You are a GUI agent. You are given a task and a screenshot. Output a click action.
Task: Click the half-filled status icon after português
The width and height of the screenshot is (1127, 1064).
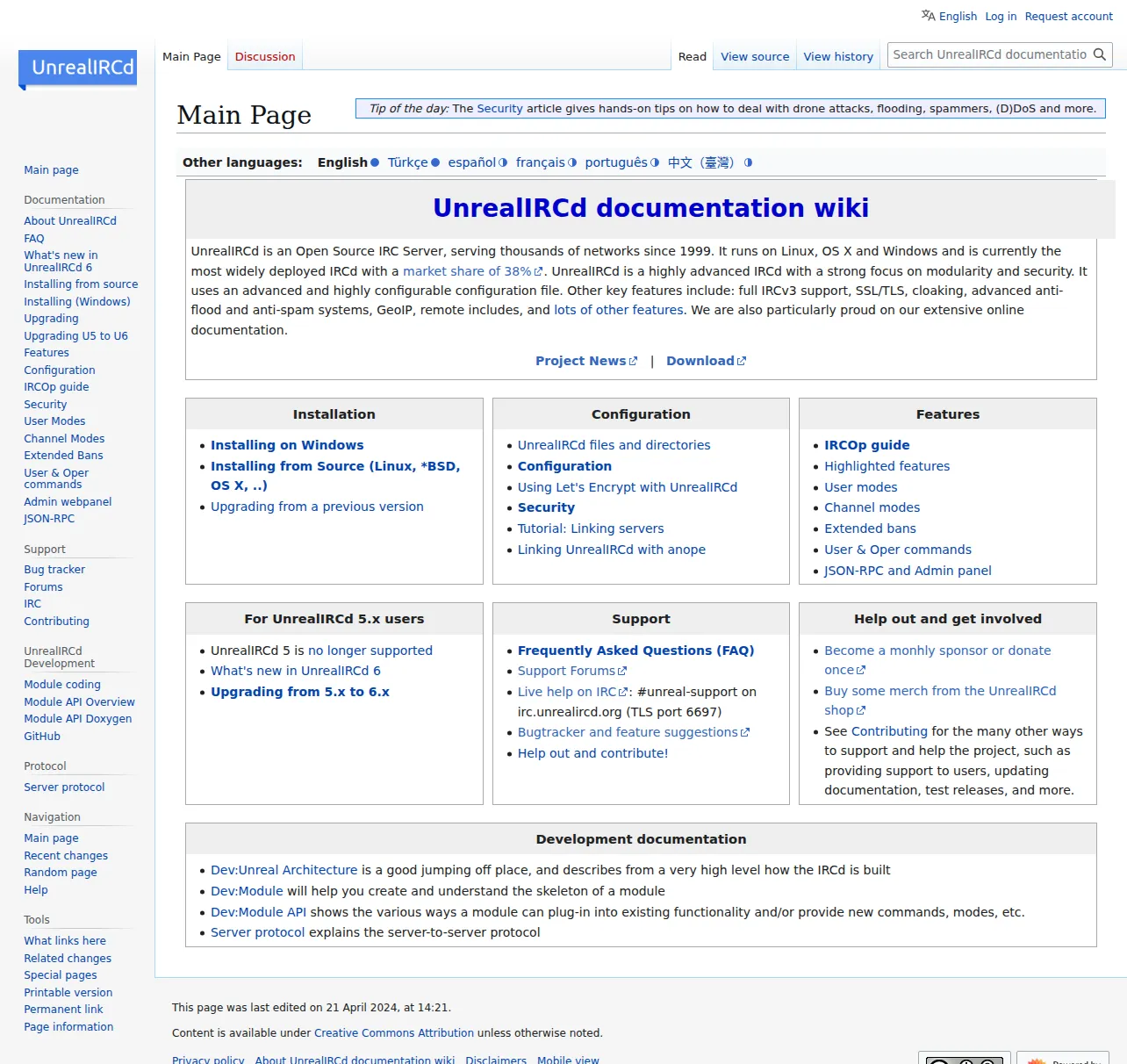655,162
